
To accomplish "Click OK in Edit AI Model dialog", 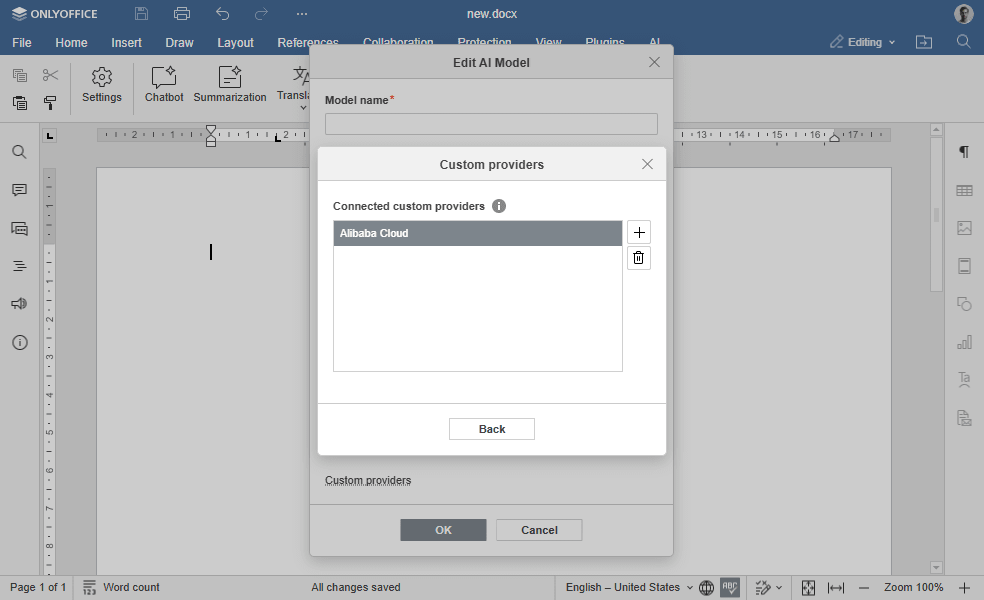I will click(x=443, y=530).
